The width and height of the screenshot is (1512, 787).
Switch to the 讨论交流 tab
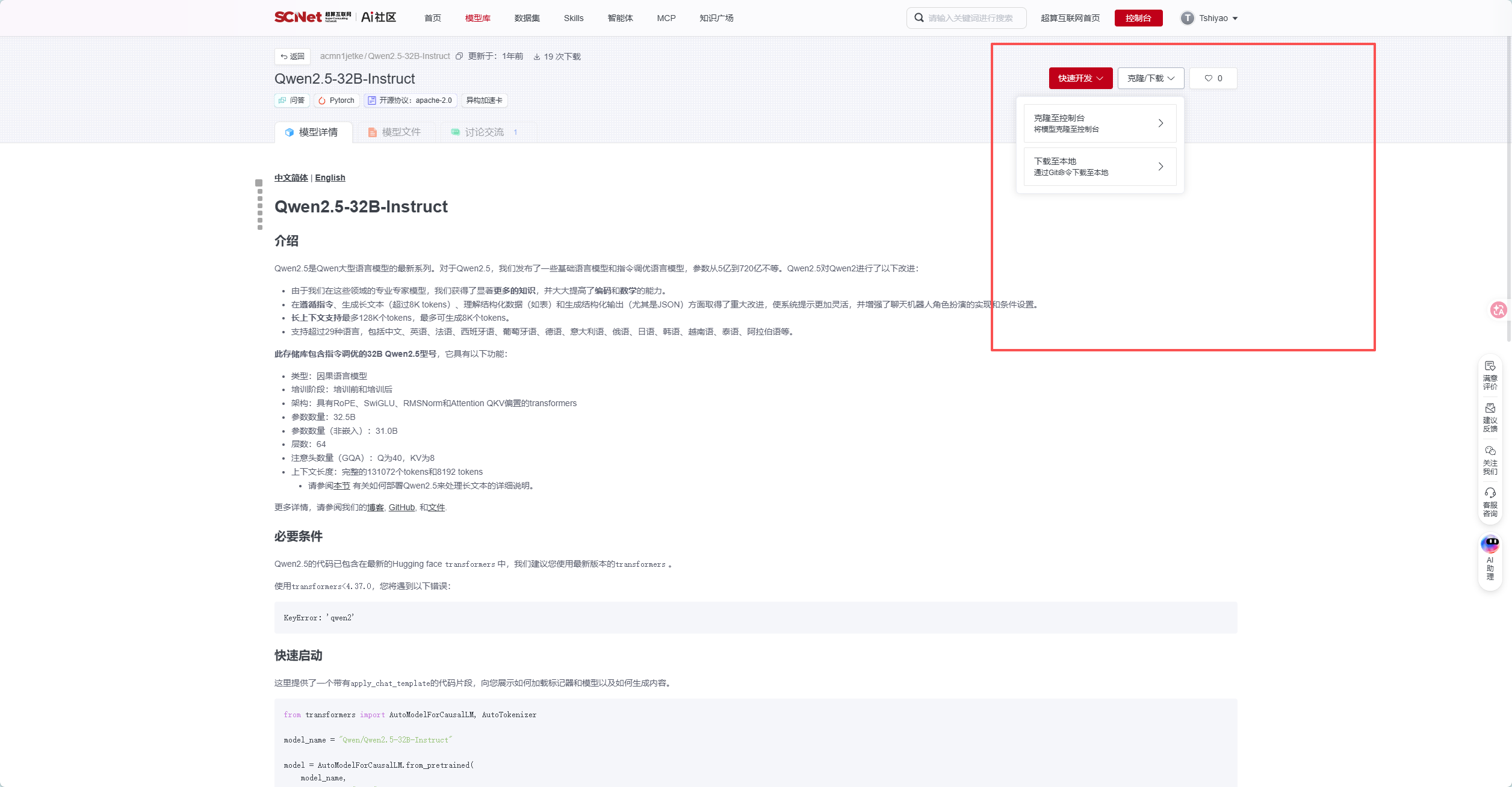pyautogui.click(x=485, y=132)
